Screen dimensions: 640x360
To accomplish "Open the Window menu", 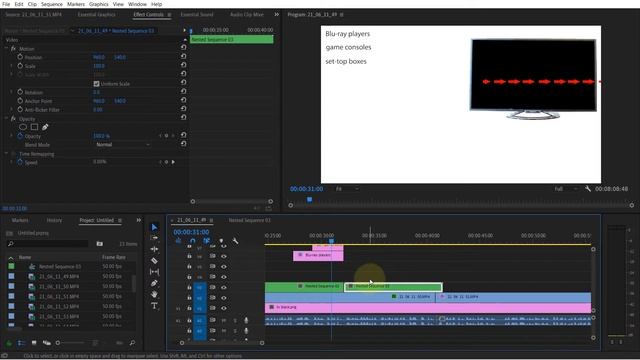I will (x=138, y=4).
